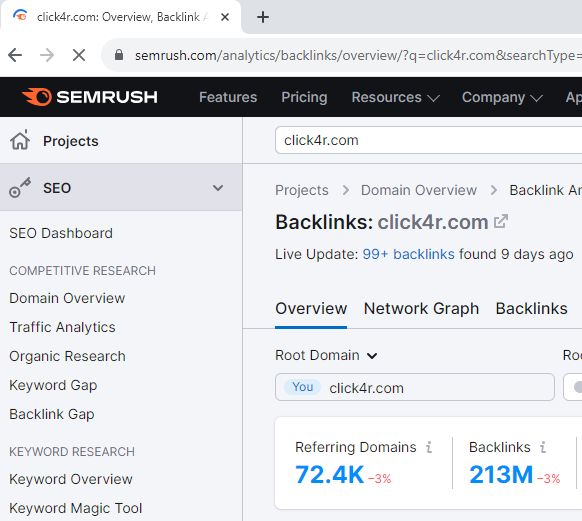Image resolution: width=582 pixels, height=521 pixels.
Task: Click the browser back arrow
Action: click(x=15, y=55)
